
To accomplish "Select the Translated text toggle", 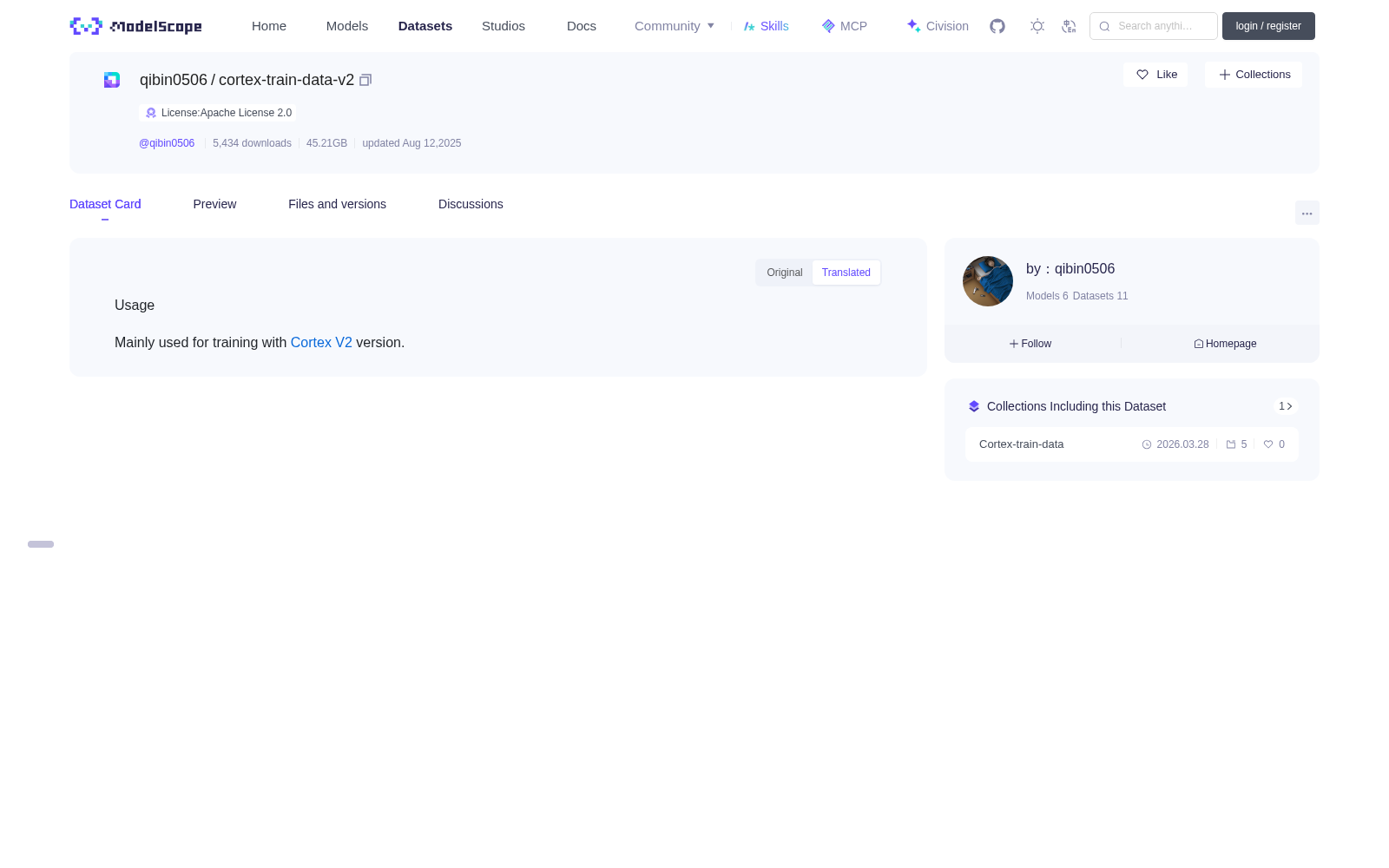I will tap(846, 273).
